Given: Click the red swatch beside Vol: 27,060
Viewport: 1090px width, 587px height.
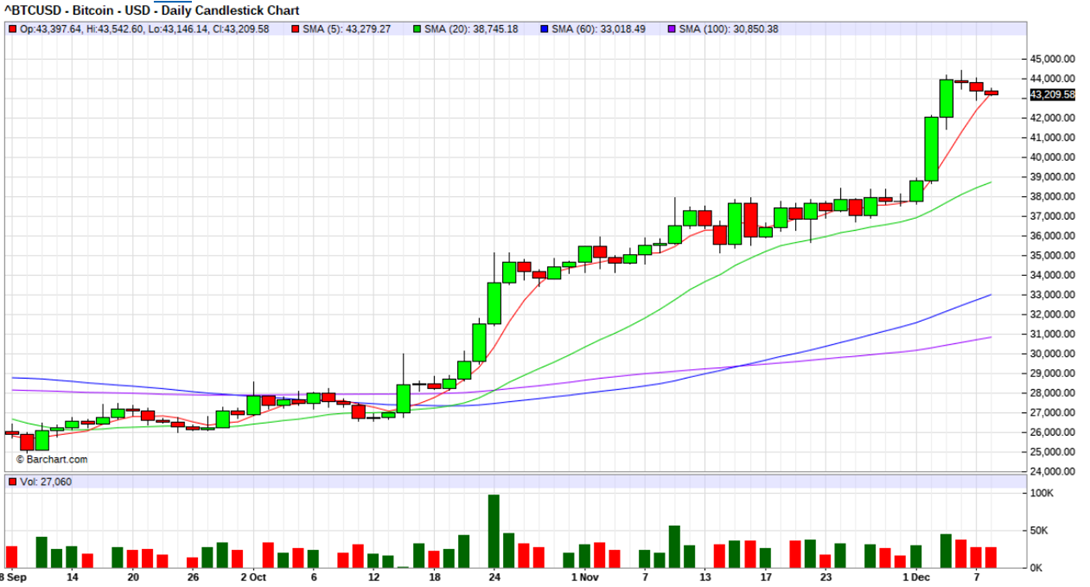Looking at the screenshot, I should (x=13, y=482).
